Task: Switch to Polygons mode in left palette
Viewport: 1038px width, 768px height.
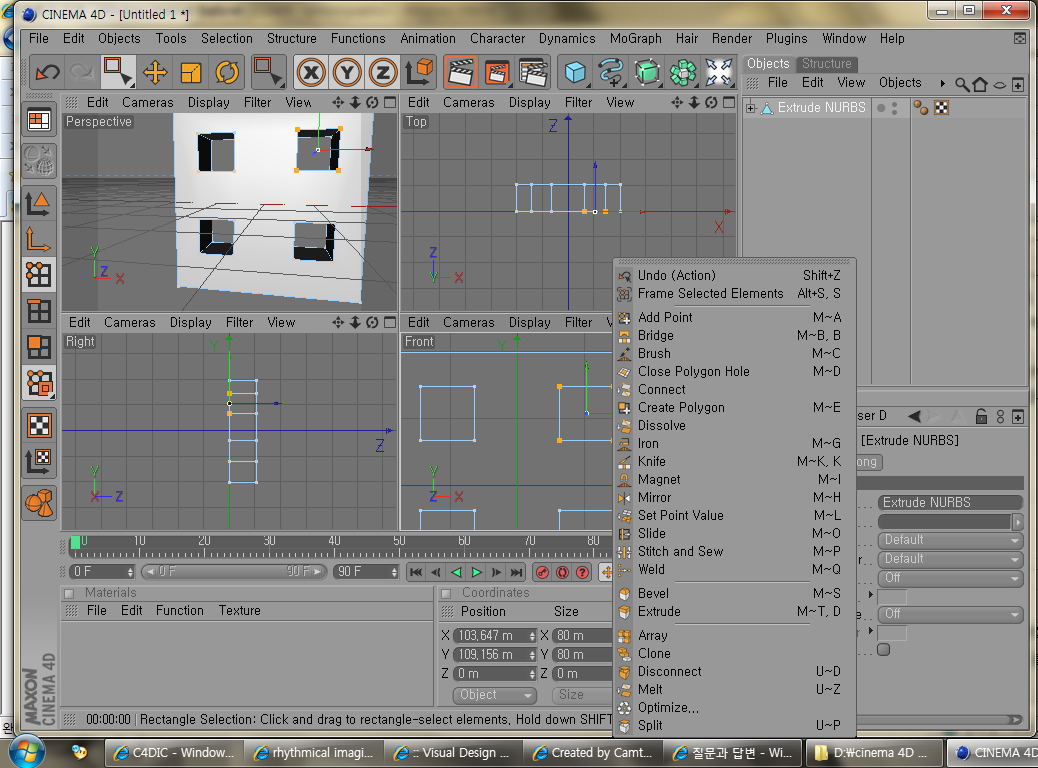Action: point(38,347)
